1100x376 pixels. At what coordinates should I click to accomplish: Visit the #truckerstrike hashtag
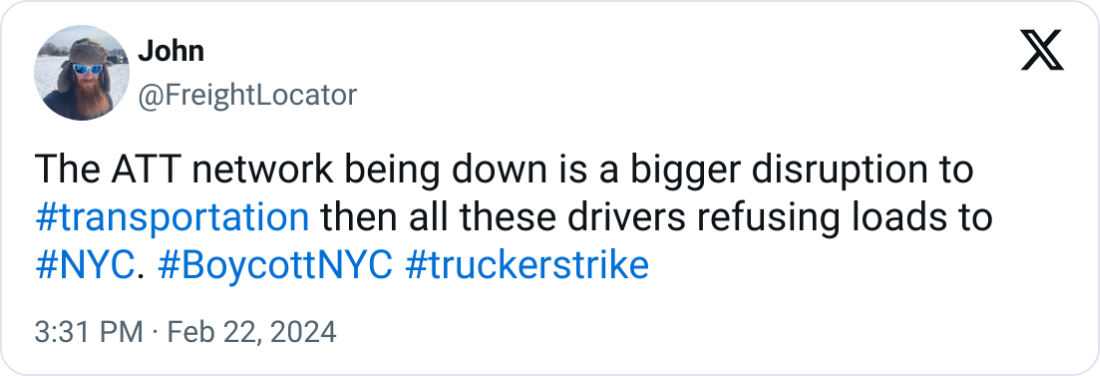(x=527, y=266)
